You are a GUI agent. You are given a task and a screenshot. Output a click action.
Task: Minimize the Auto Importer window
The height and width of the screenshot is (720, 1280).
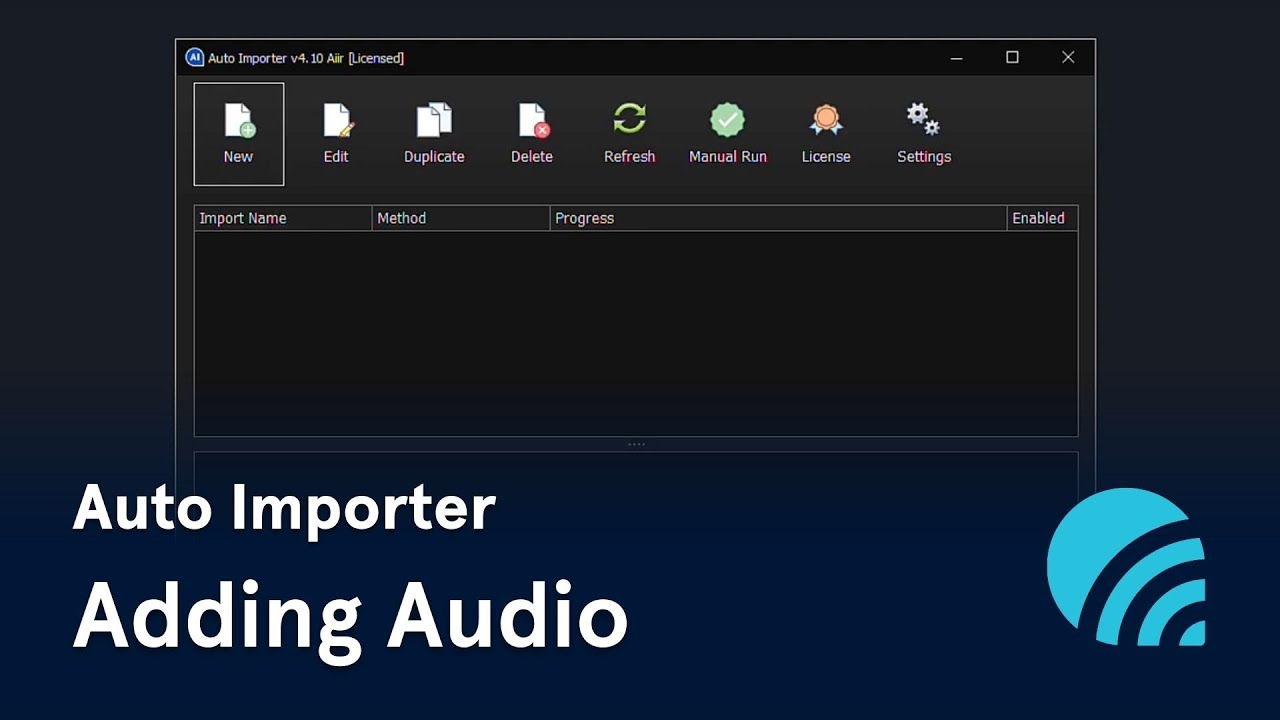tap(957, 58)
